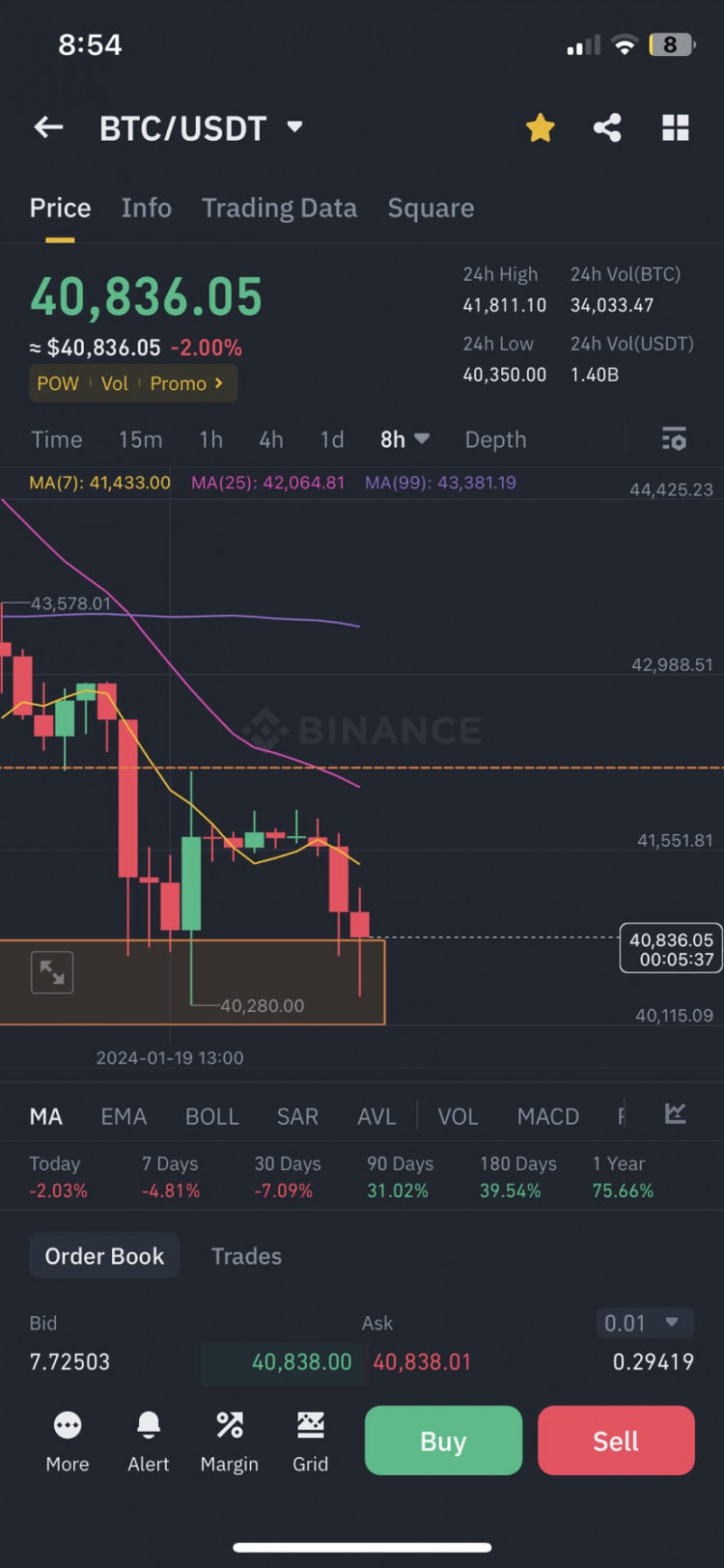The image size is (724, 1568).
Task: Tap the current price label 40,836.05 on chart
Action: 671,949
